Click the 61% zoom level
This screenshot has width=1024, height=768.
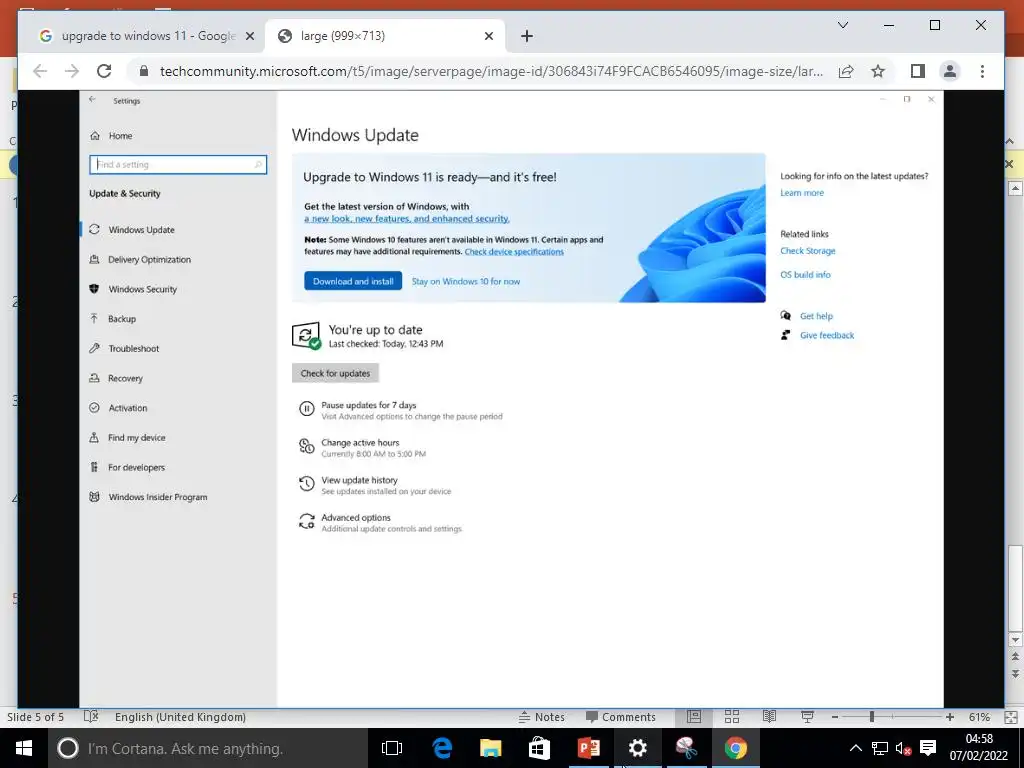(979, 717)
